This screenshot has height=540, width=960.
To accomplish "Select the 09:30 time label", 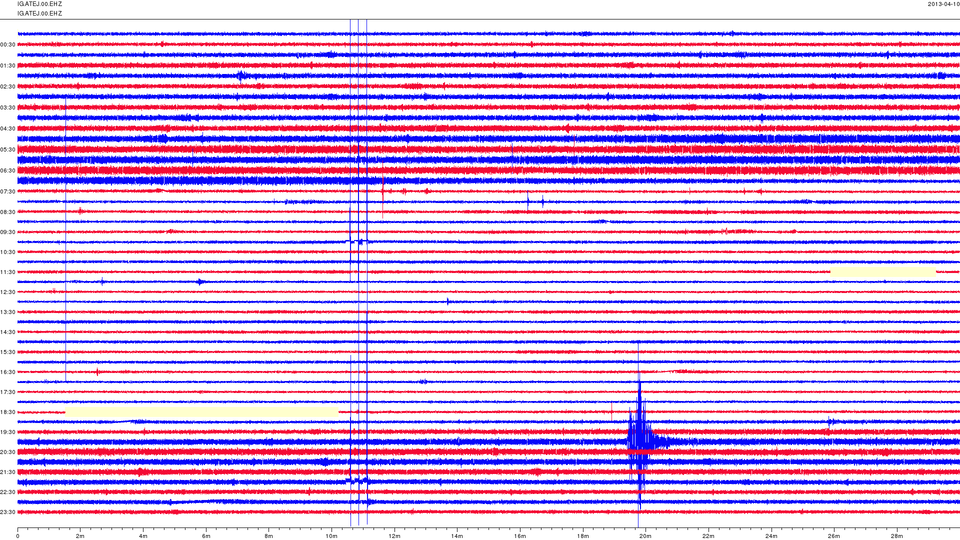I will (x=8, y=232).
